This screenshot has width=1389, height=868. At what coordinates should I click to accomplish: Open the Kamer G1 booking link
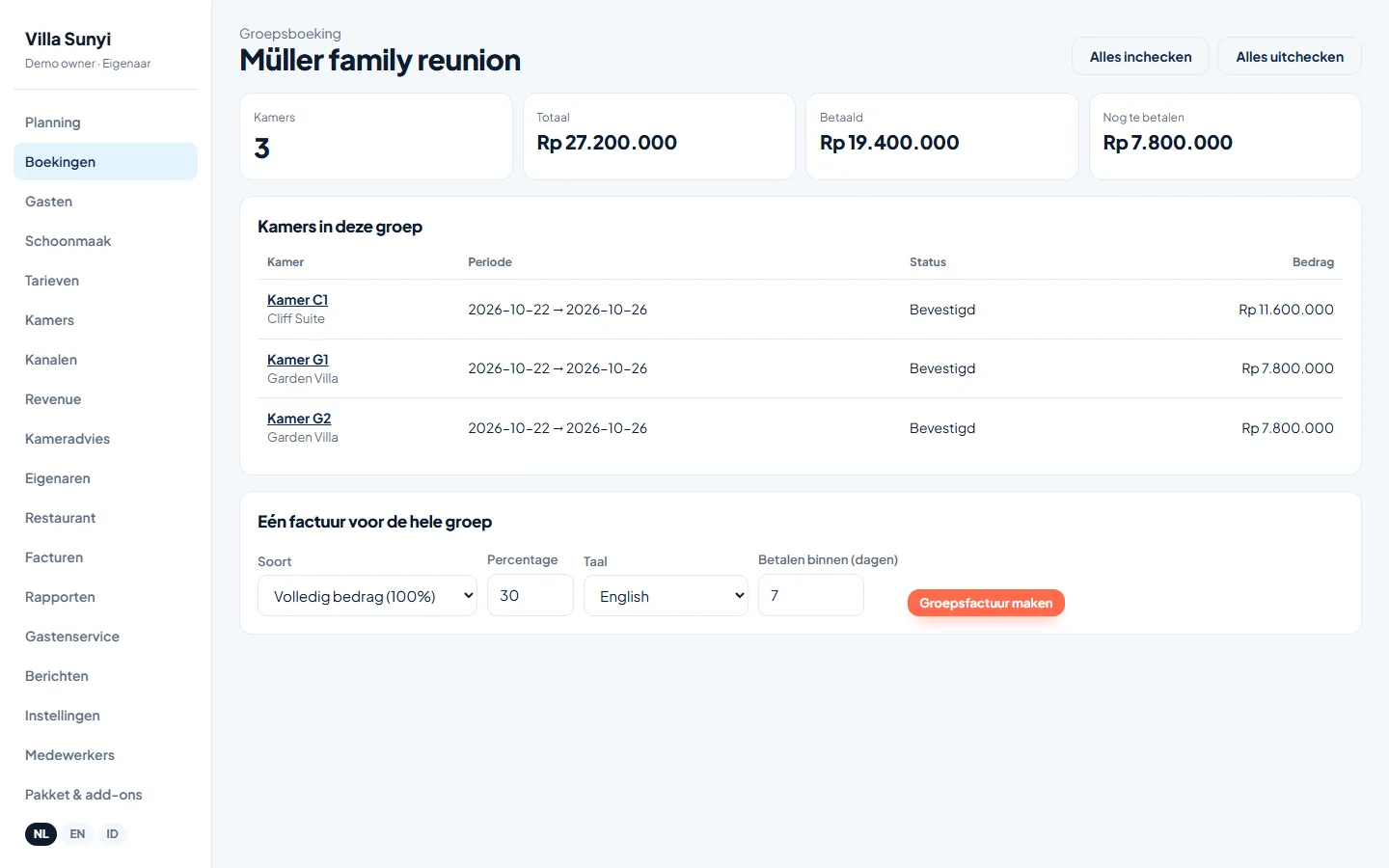[x=298, y=360]
